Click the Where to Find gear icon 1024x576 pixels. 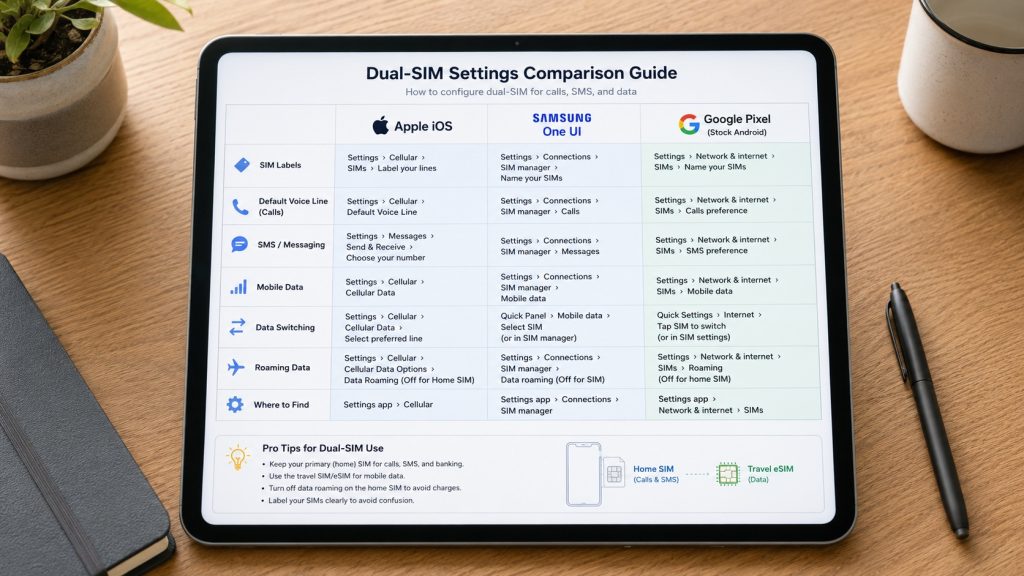pyautogui.click(x=234, y=404)
